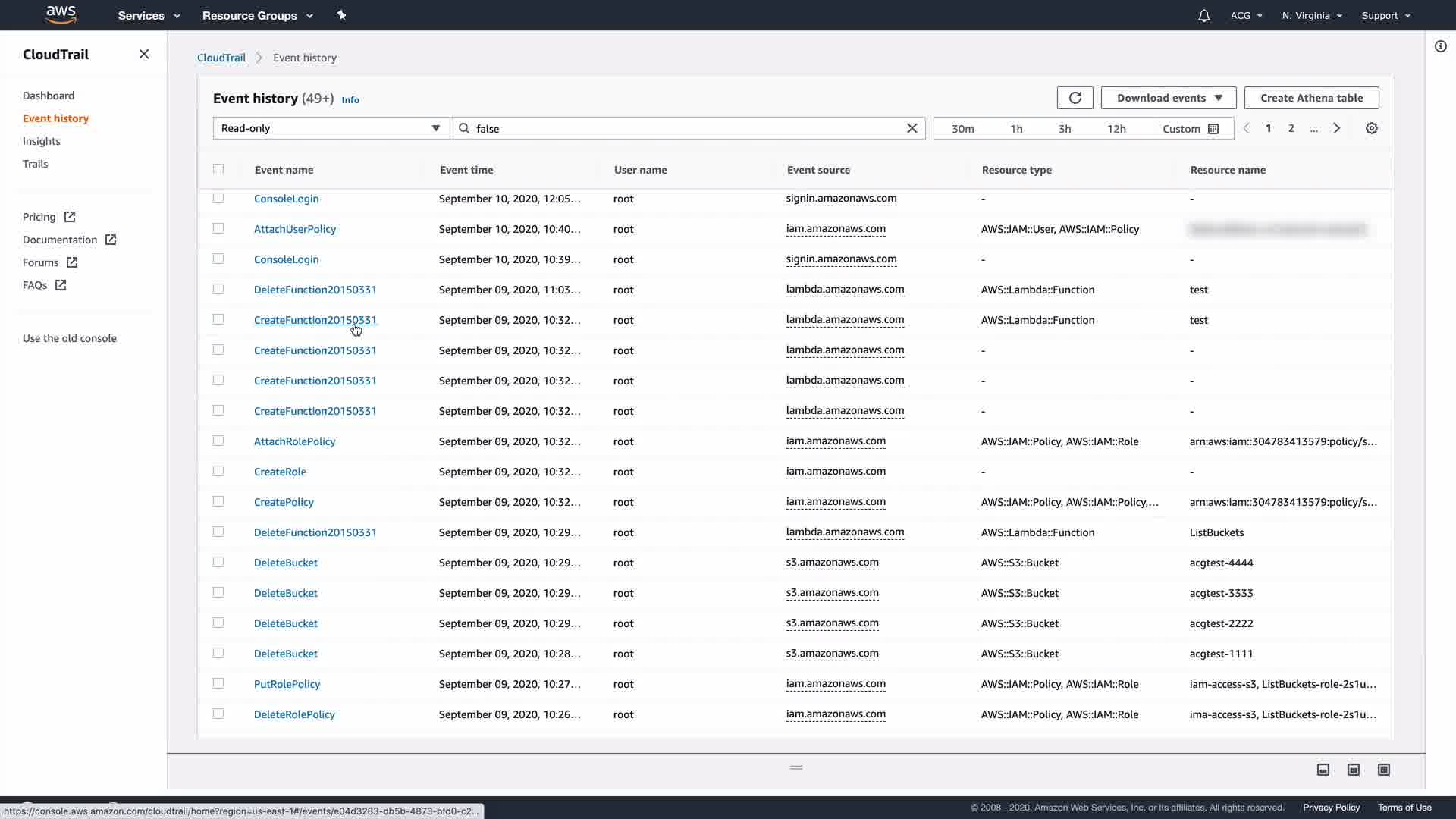Viewport: 1456px width, 819px height.
Task: Go to next page arrow
Action: click(x=1336, y=129)
